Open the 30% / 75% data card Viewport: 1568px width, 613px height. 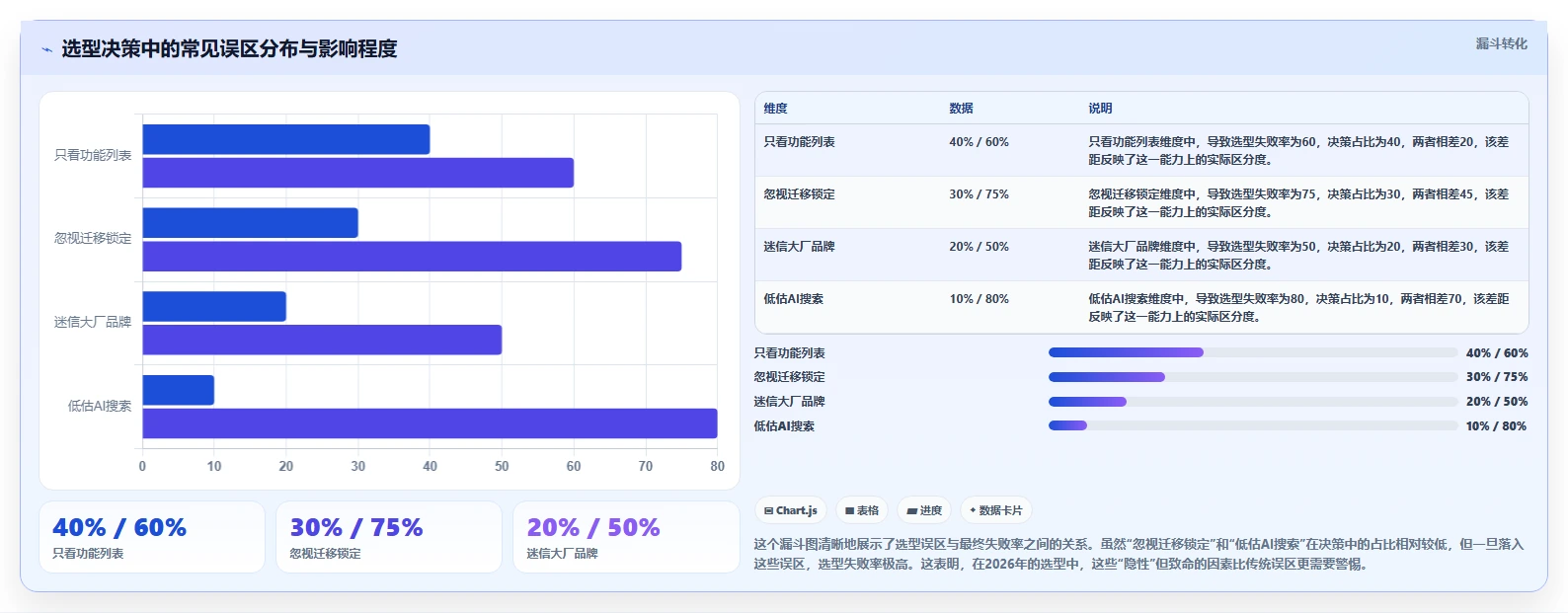click(x=389, y=537)
